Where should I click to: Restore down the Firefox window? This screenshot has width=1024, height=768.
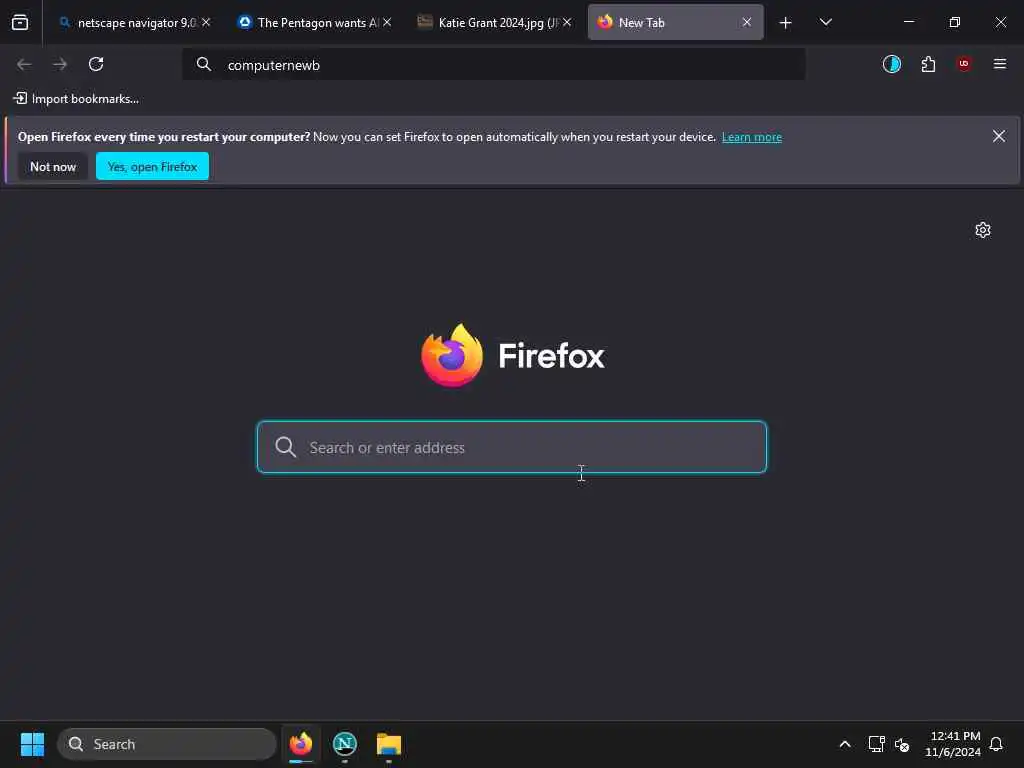955,22
